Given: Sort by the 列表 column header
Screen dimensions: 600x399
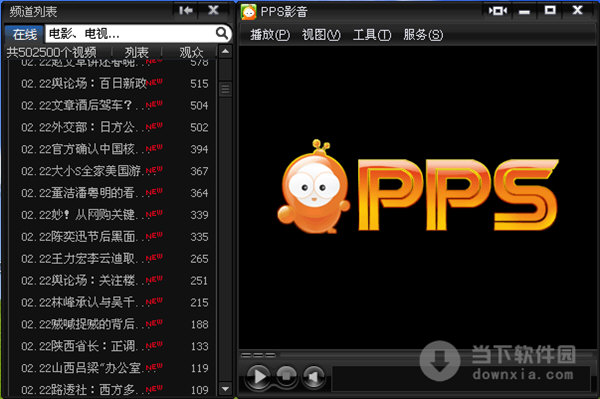Looking at the screenshot, I should [137, 52].
